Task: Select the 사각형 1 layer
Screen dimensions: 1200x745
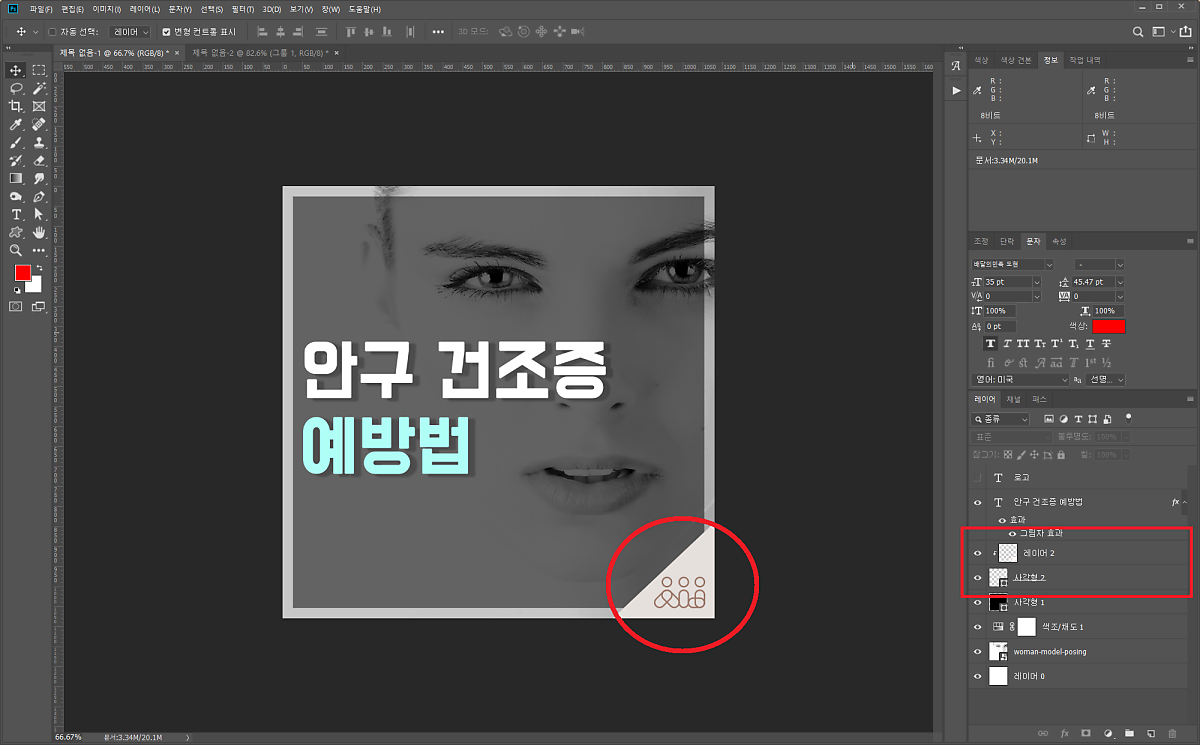Action: click(1030, 602)
